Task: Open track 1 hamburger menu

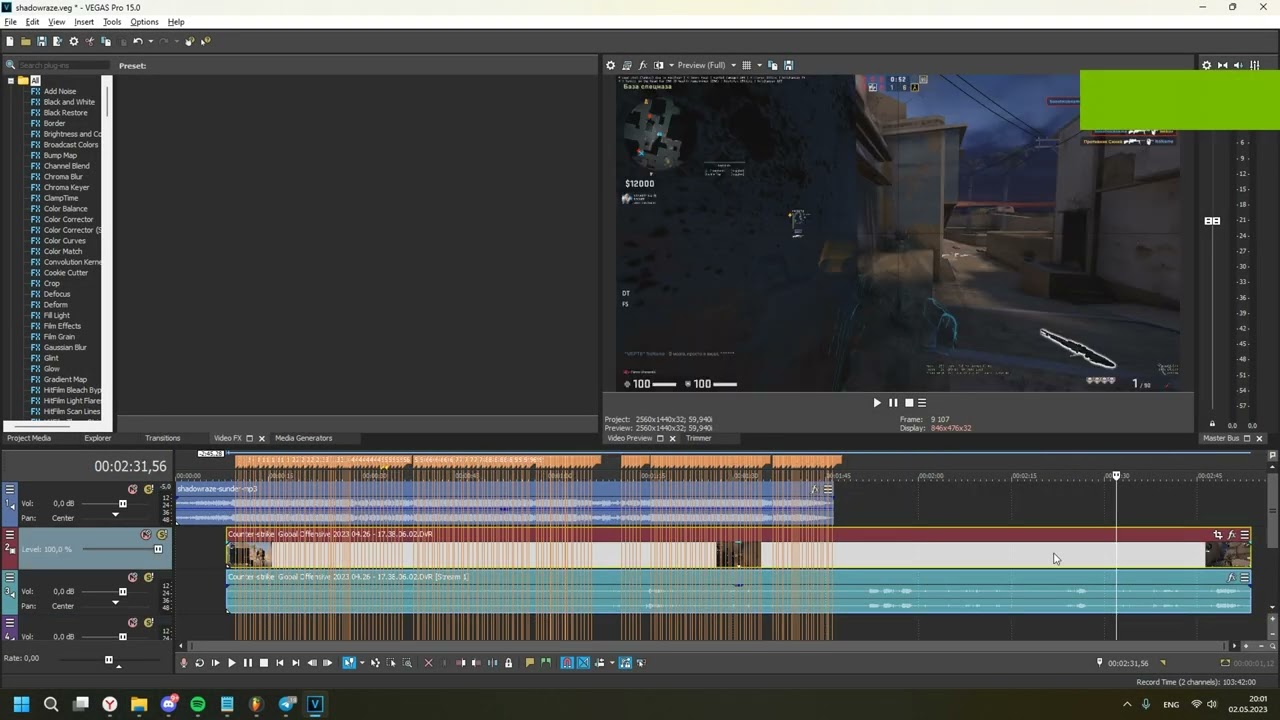Action: (10, 489)
